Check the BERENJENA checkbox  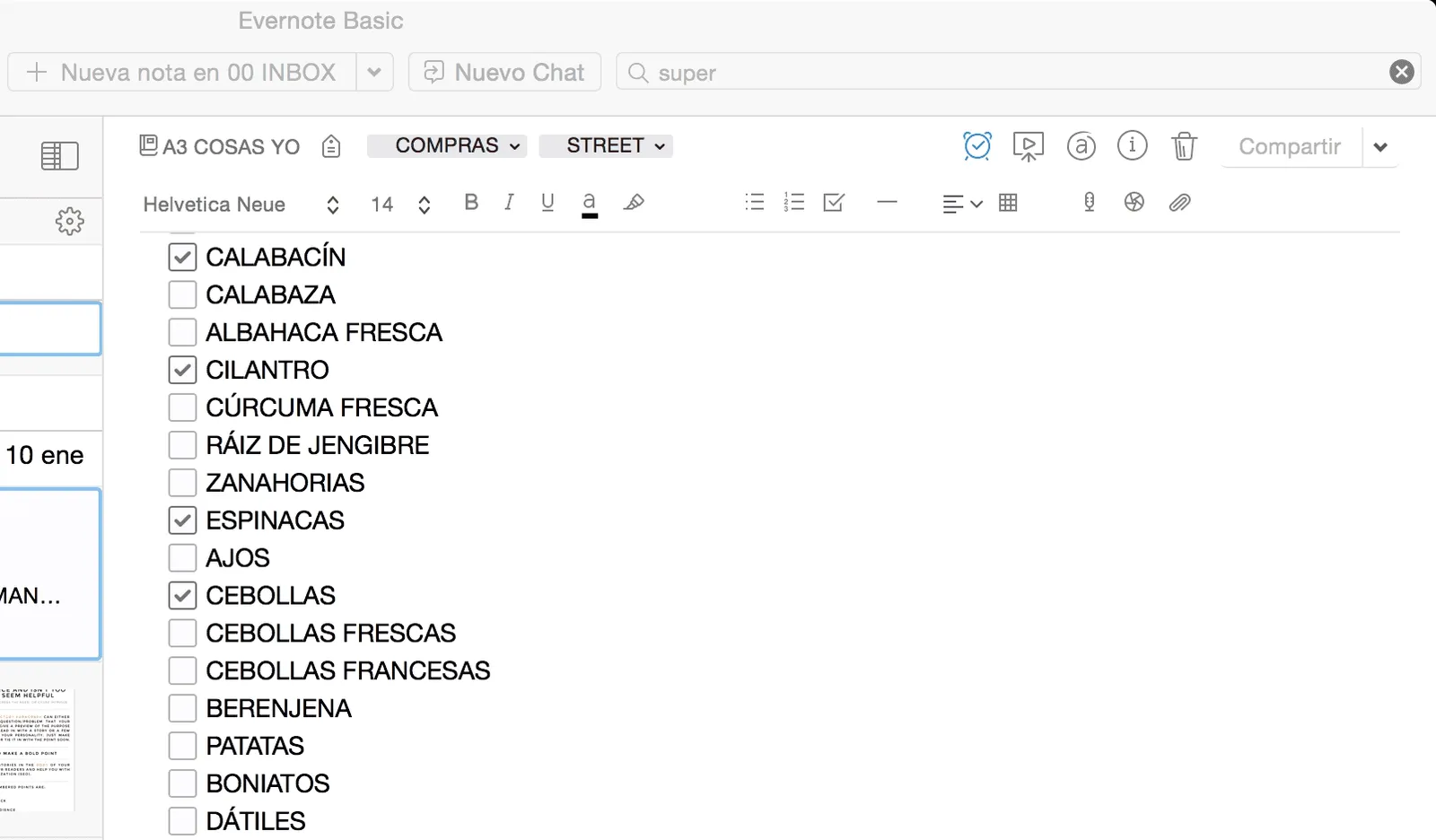(182, 708)
